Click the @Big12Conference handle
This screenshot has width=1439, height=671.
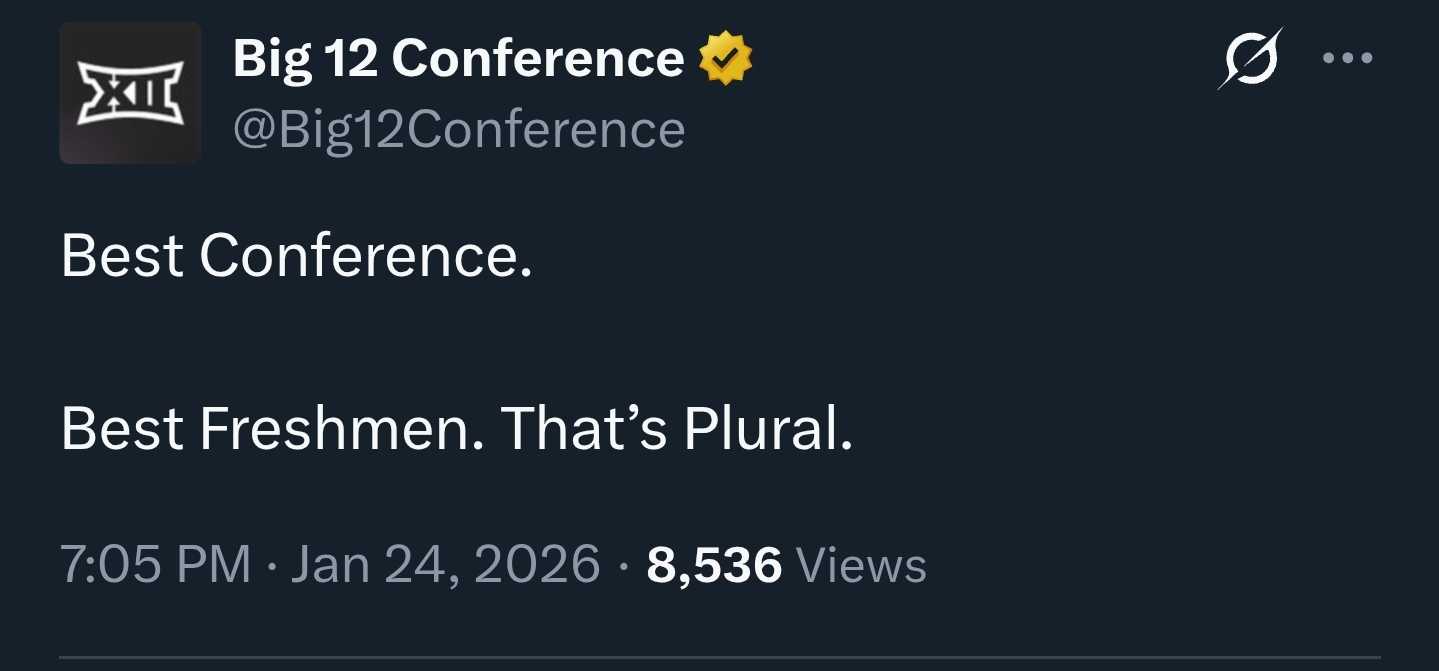click(458, 129)
